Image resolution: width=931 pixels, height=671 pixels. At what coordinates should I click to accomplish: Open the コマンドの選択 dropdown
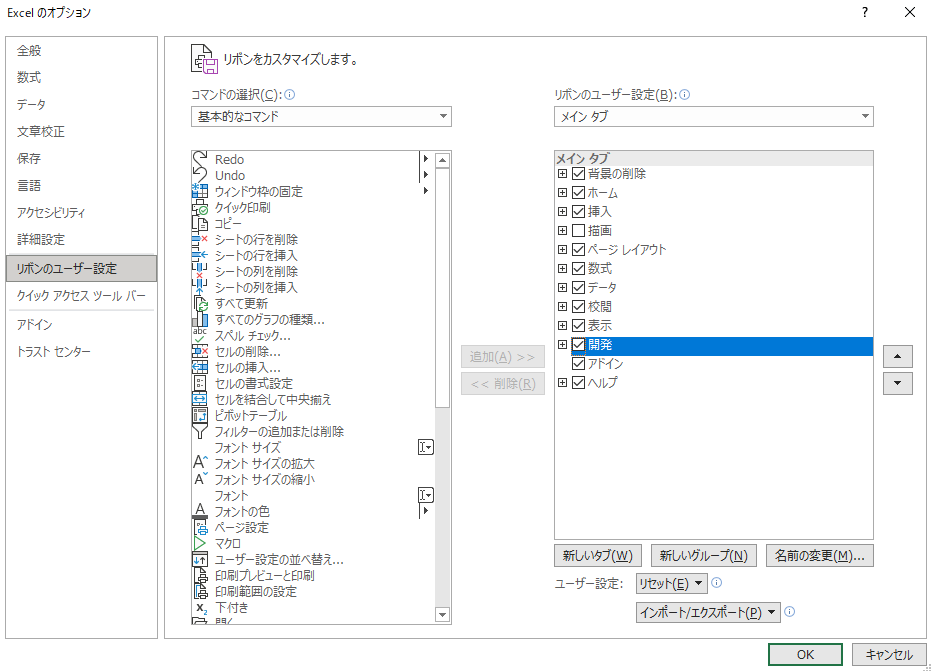click(x=321, y=116)
